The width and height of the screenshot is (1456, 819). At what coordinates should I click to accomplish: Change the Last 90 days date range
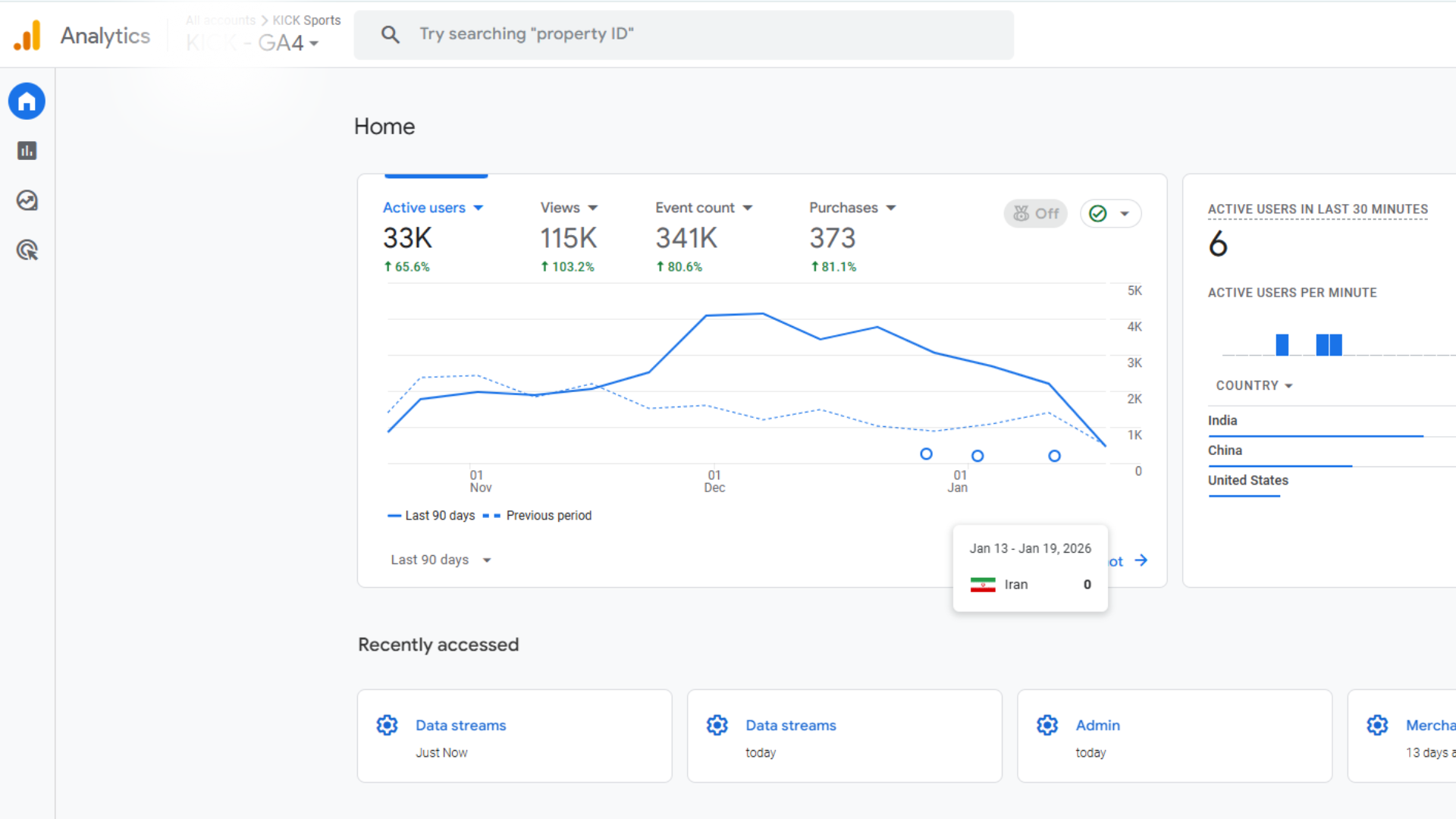(441, 560)
